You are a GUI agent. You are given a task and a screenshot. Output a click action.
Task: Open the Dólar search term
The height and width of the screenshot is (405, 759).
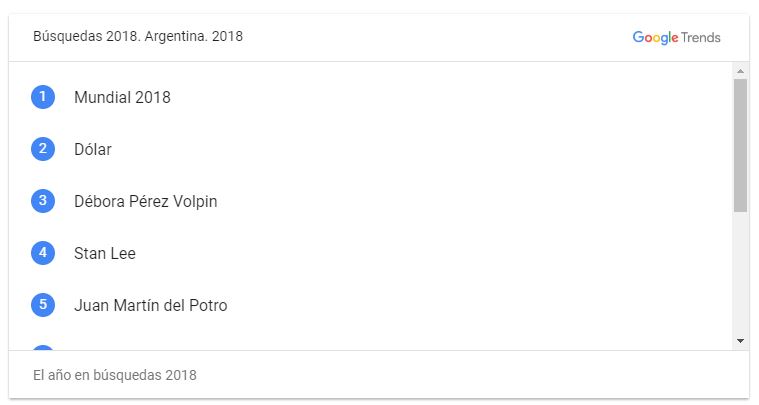click(x=93, y=149)
